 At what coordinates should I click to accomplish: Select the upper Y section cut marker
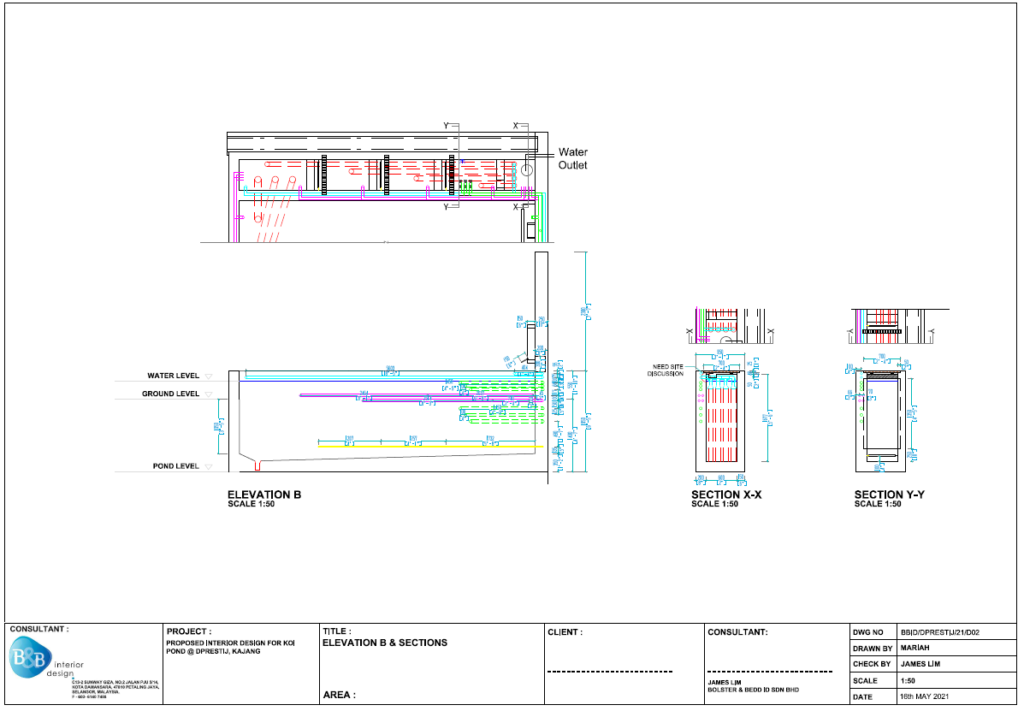[x=448, y=127]
